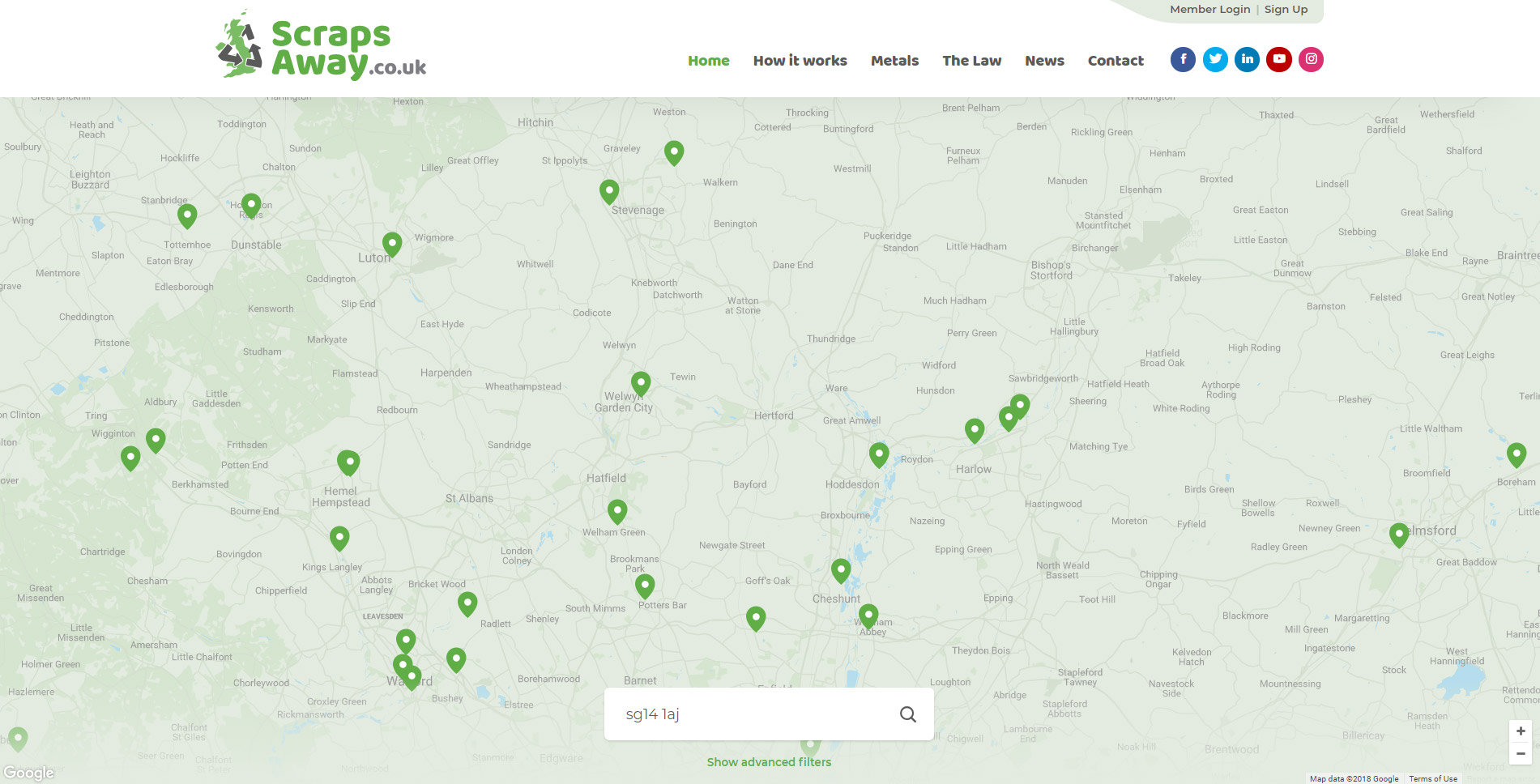Image resolution: width=1540 pixels, height=784 pixels.
Task: Click the map pin at Hemel Hempstead
Action: 348,462
